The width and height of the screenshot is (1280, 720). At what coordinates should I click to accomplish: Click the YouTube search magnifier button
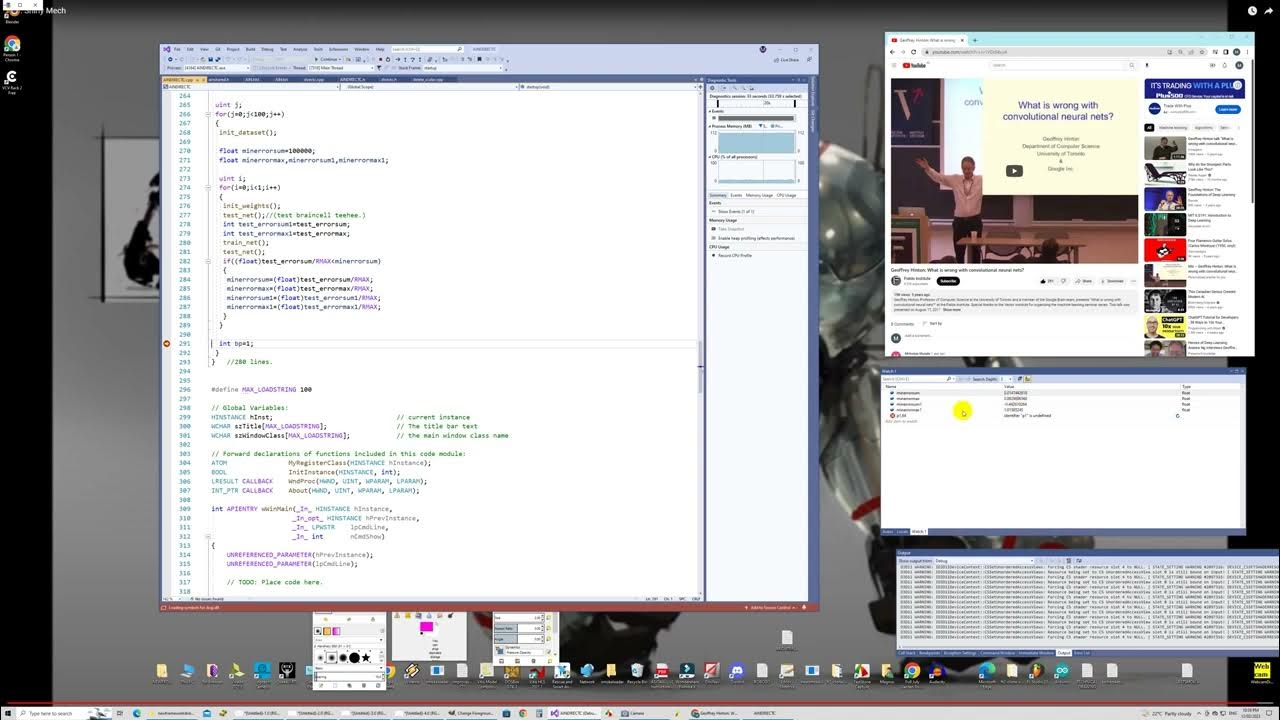[x=1132, y=65]
